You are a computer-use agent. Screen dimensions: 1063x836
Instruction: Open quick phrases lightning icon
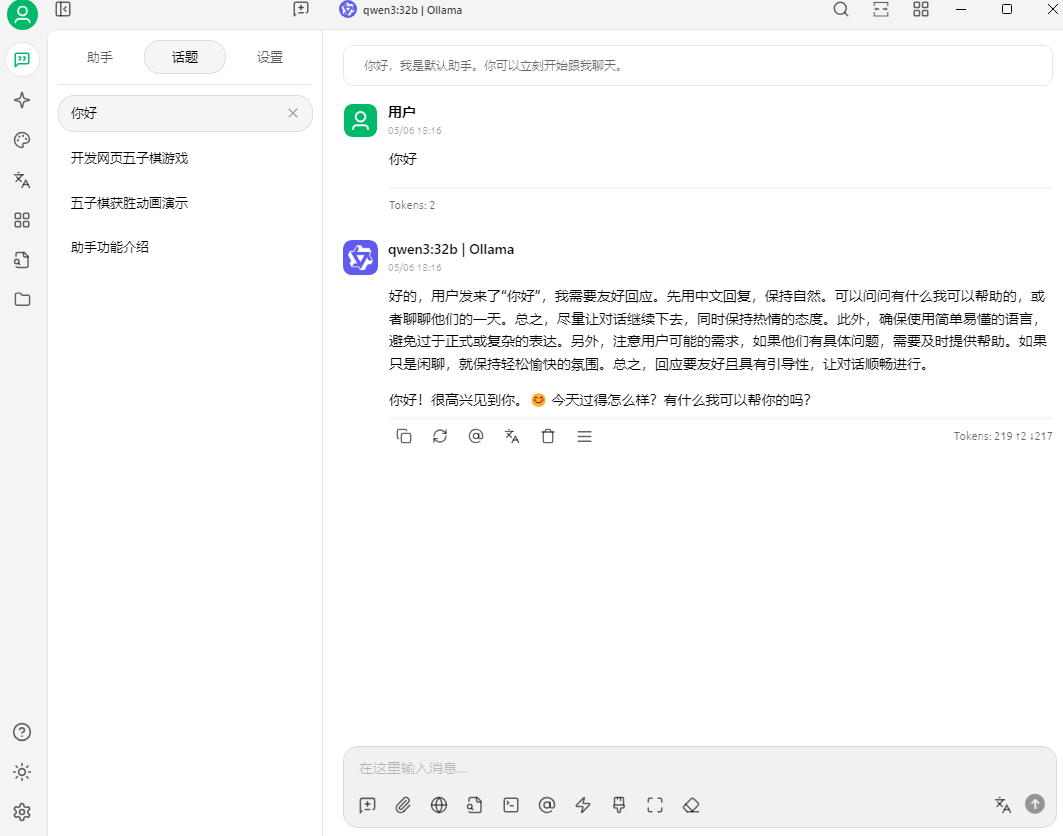click(x=583, y=805)
